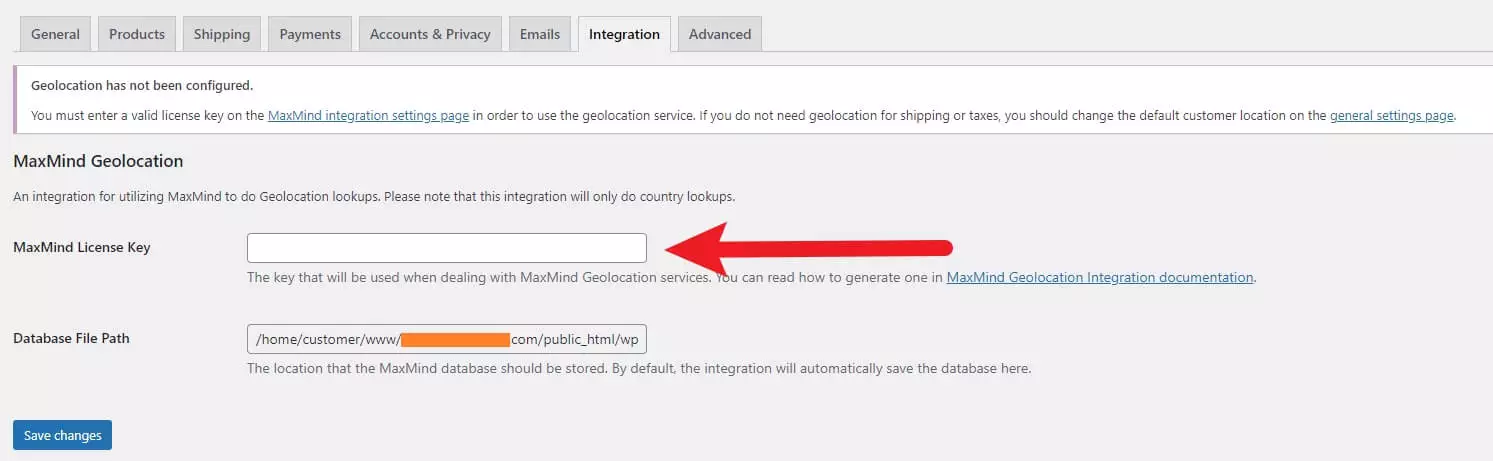The width and height of the screenshot is (1493, 461).
Task: Click the 'An integration for utilizing MaxMind' description
Action: [374, 196]
